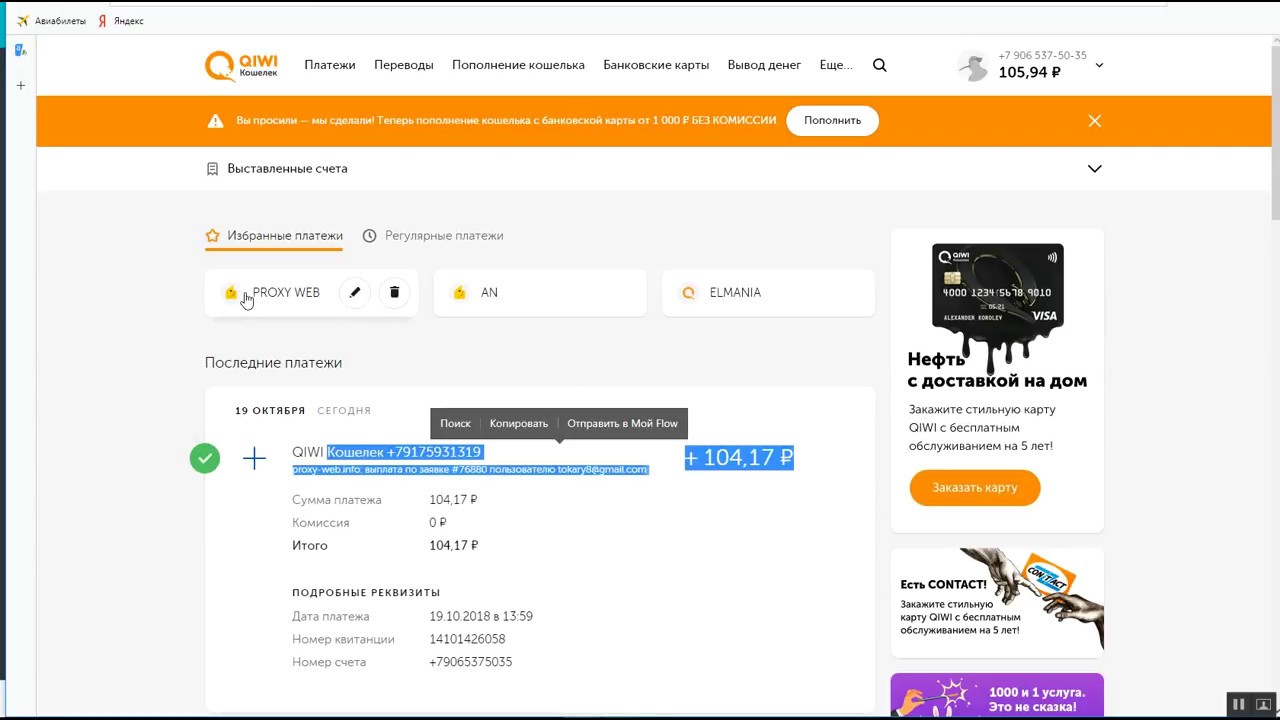Click the receipt number 14101426058
This screenshot has height=720, width=1280.
467,639
